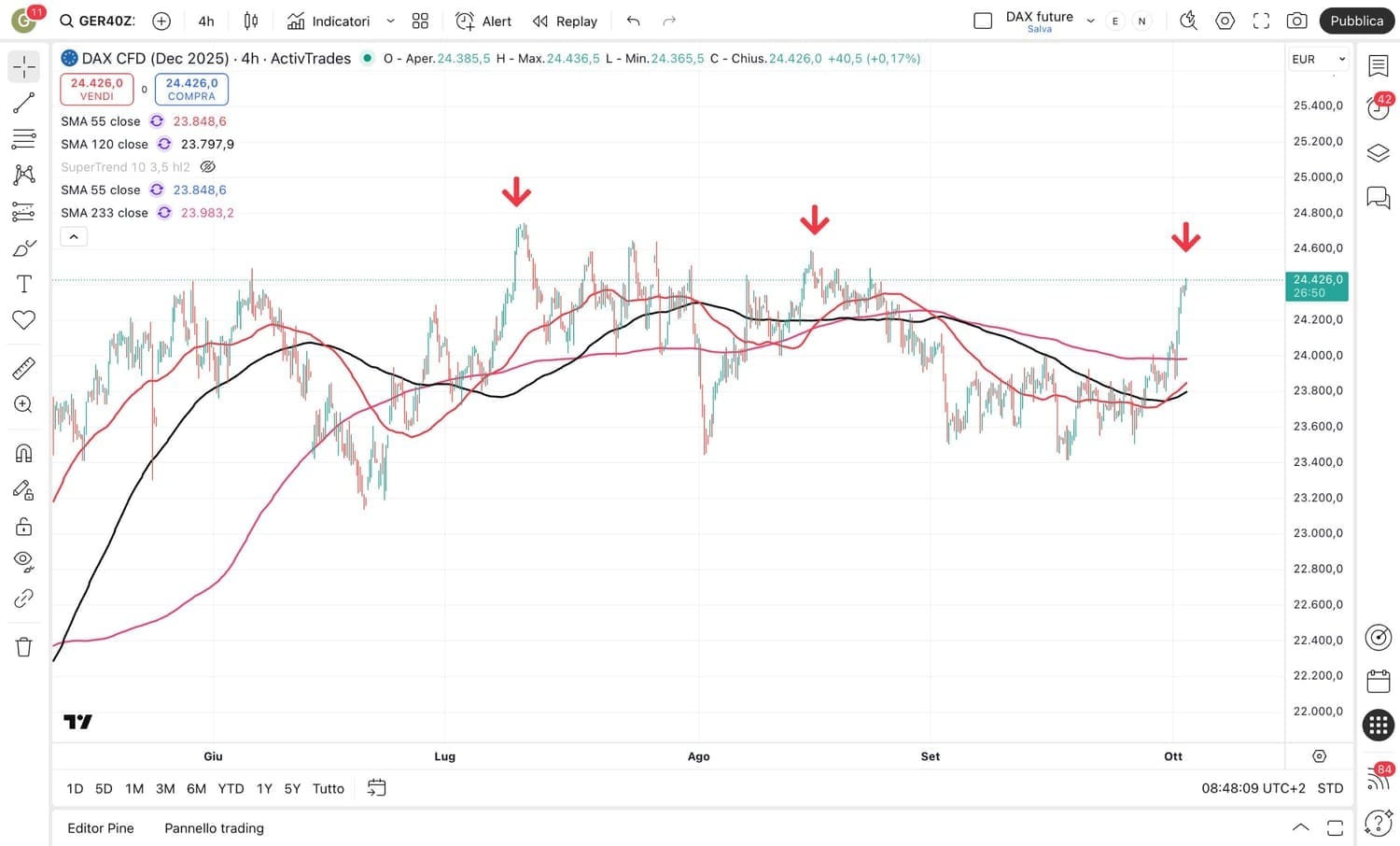Open the Indicatori dialog
The height and width of the screenshot is (846, 1400).
329,21
